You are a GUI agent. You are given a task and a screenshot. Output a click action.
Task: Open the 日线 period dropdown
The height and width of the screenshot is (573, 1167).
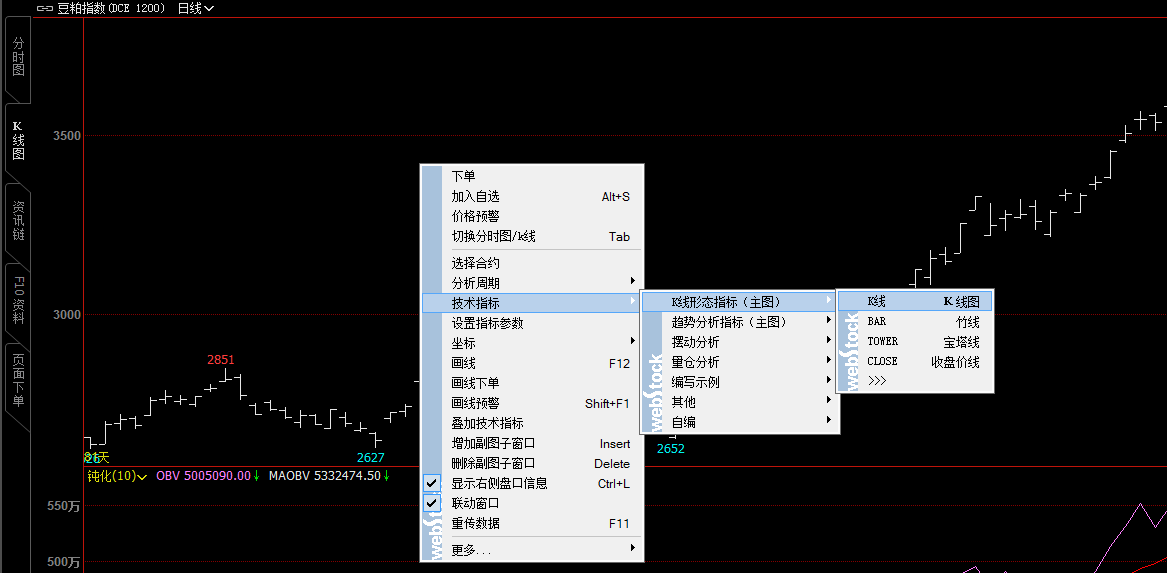(x=195, y=8)
